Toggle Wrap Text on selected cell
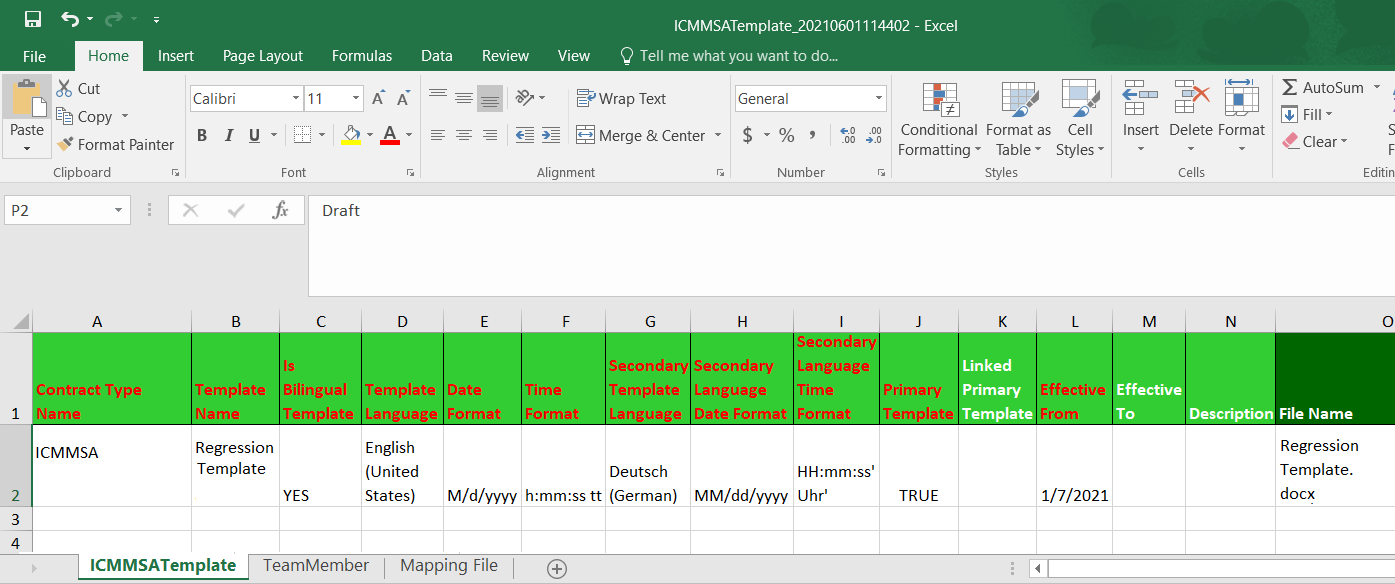 pos(621,98)
